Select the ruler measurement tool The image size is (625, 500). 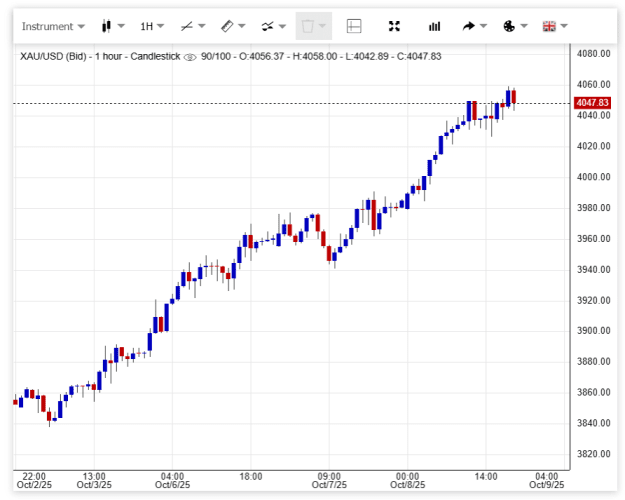(x=227, y=26)
